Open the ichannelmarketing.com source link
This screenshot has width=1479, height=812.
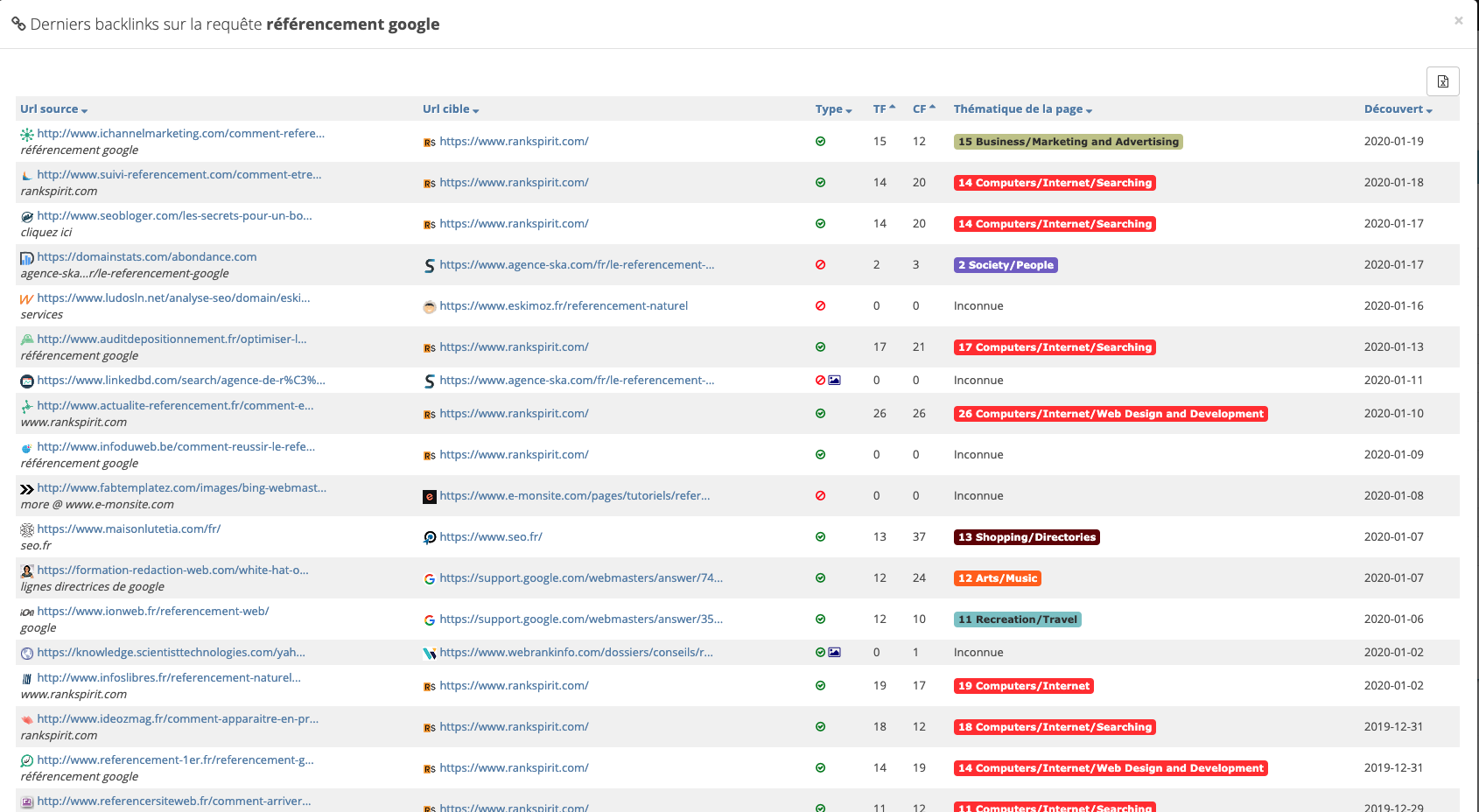(x=180, y=134)
